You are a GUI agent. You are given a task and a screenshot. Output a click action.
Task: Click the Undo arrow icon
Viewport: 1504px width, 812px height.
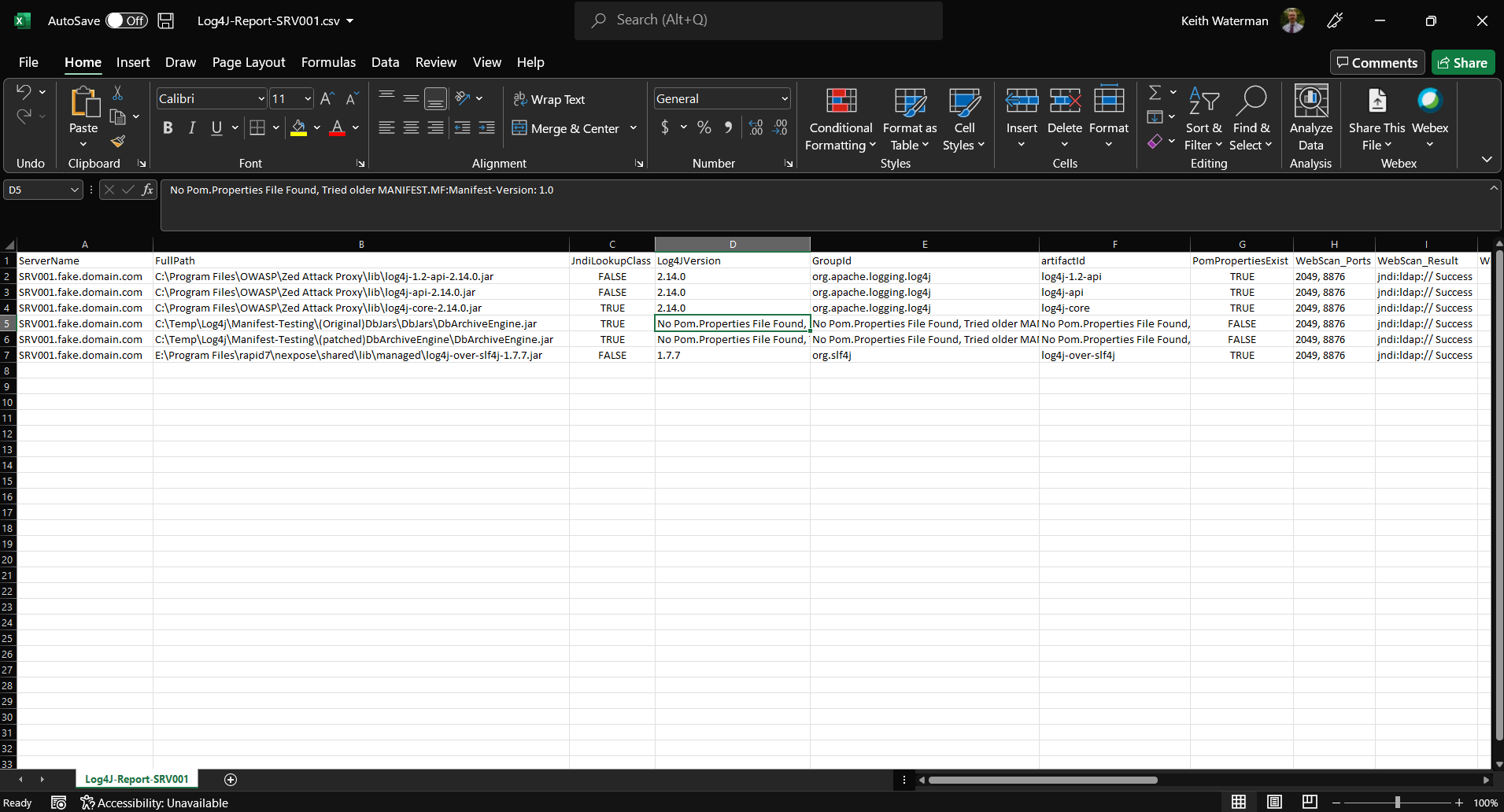24,92
